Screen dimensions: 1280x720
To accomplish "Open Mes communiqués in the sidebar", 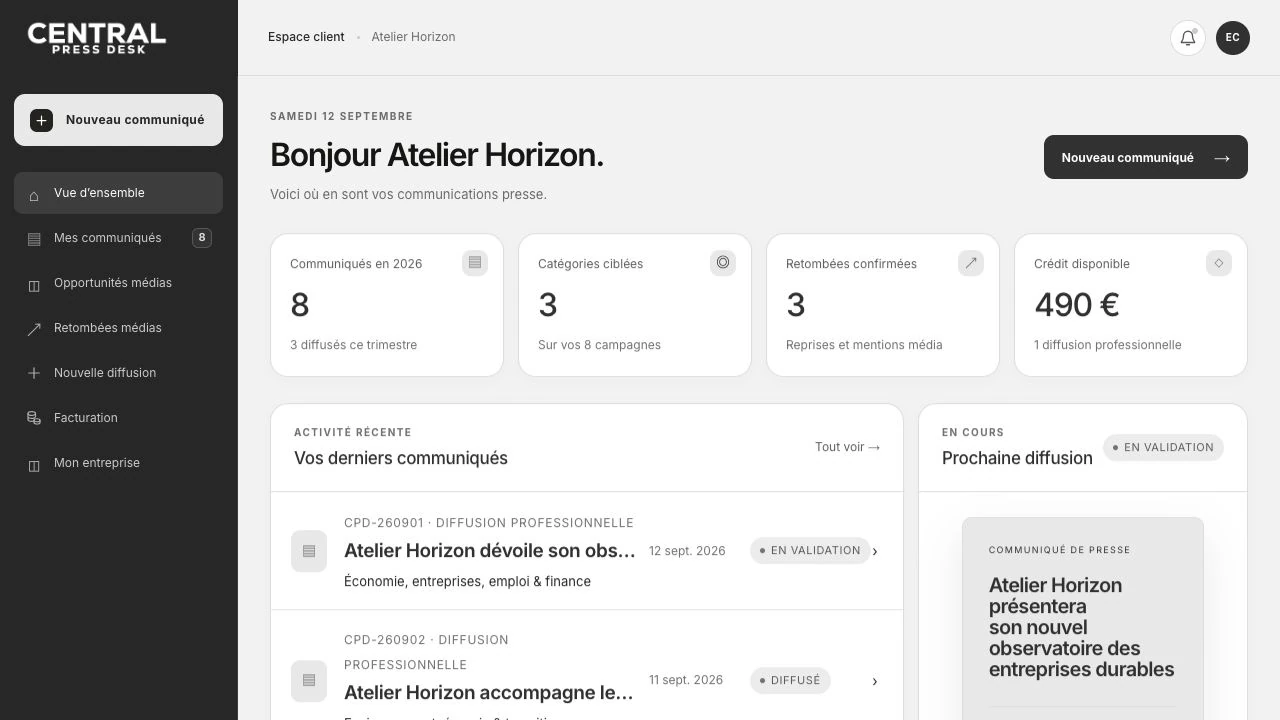I will pos(118,238).
